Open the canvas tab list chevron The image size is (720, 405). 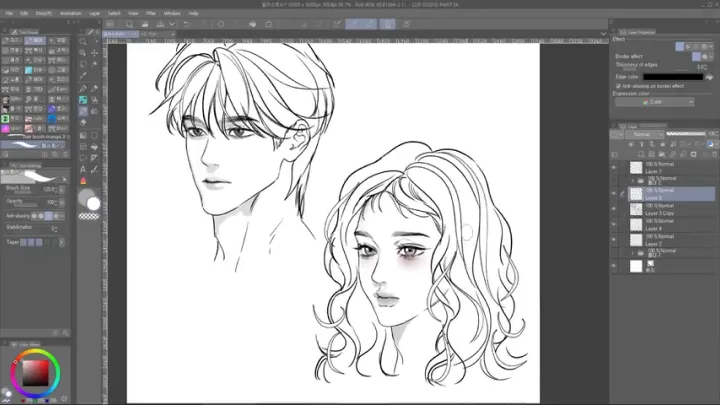[603, 34]
